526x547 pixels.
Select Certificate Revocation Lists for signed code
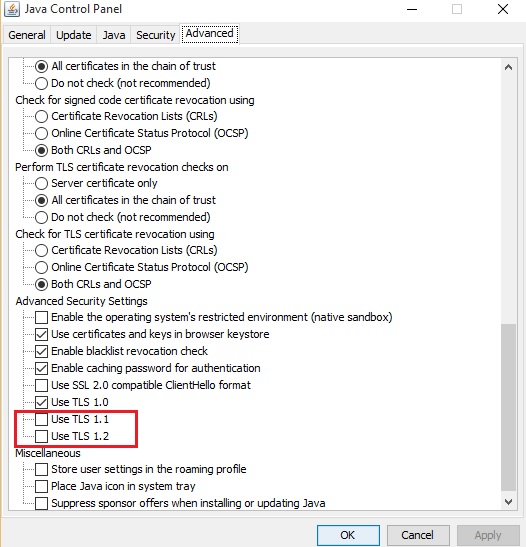(41, 116)
